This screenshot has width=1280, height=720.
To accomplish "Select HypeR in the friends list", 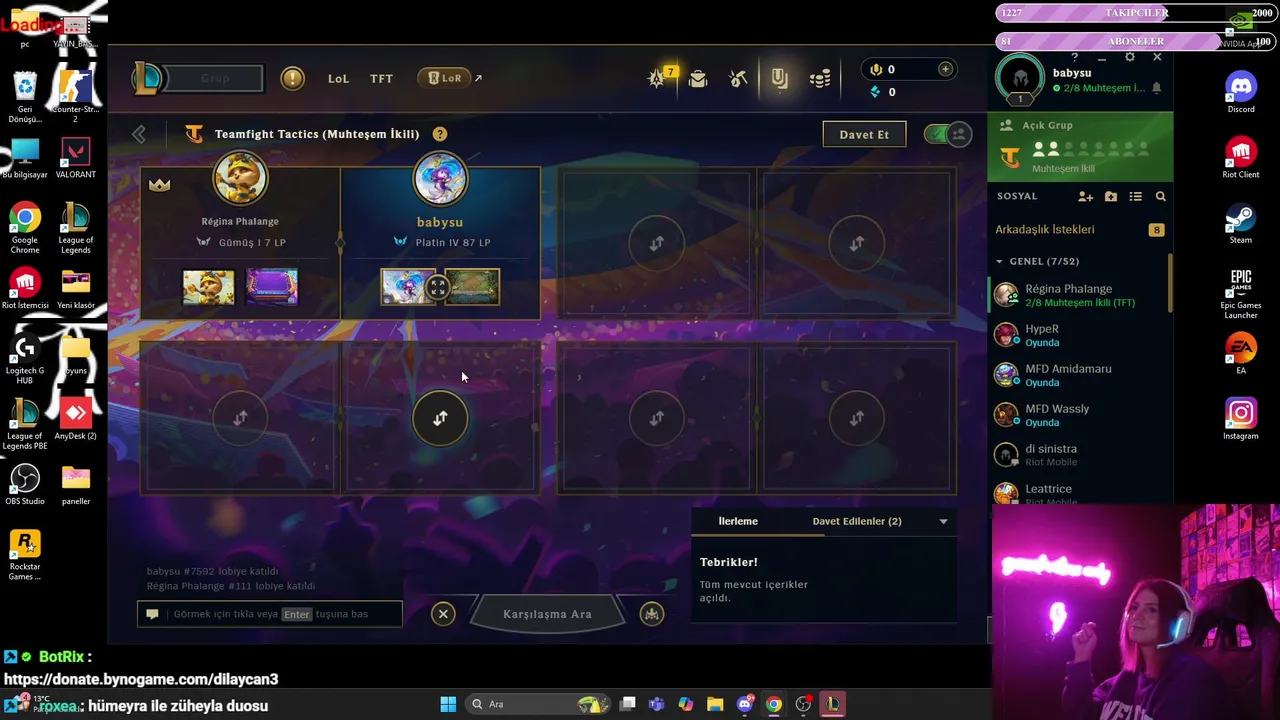I will (x=1079, y=335).
